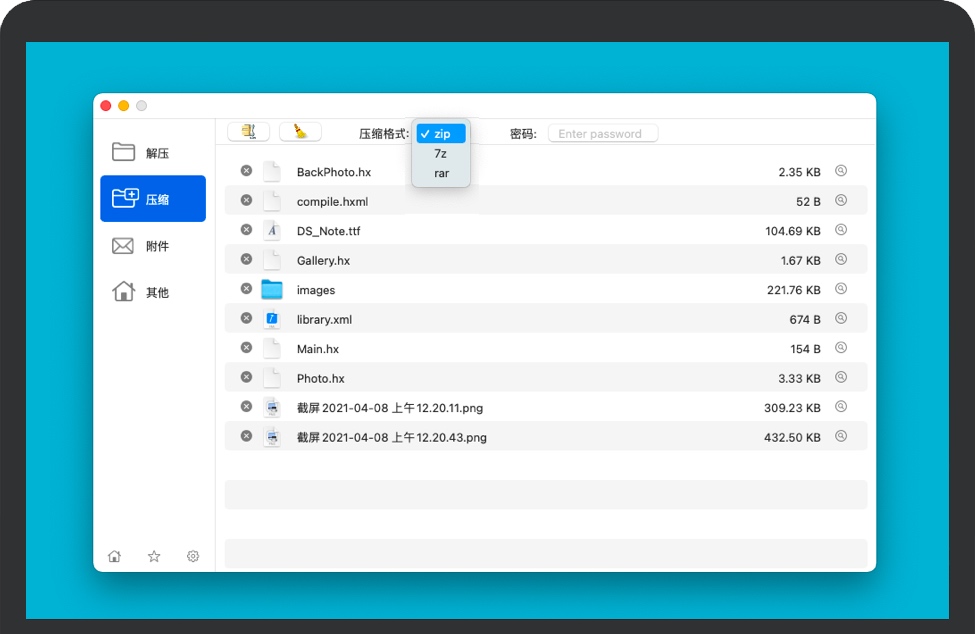
Task: Click magnifier icon for library.xml
Action: [x=841, y=319]
